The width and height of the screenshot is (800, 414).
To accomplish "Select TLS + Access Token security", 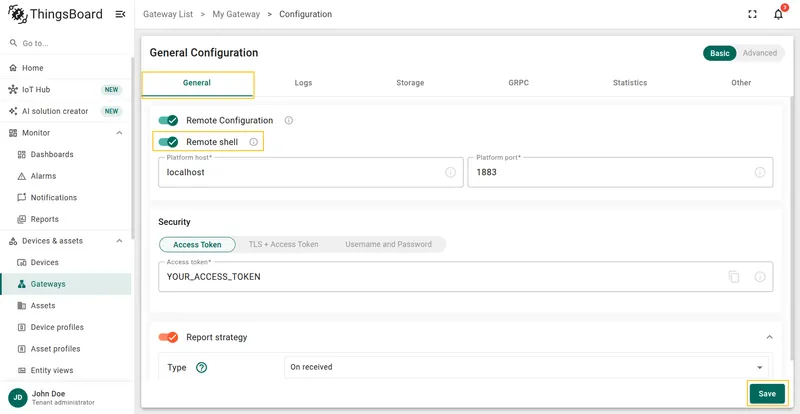I will (x=284, y=245).
